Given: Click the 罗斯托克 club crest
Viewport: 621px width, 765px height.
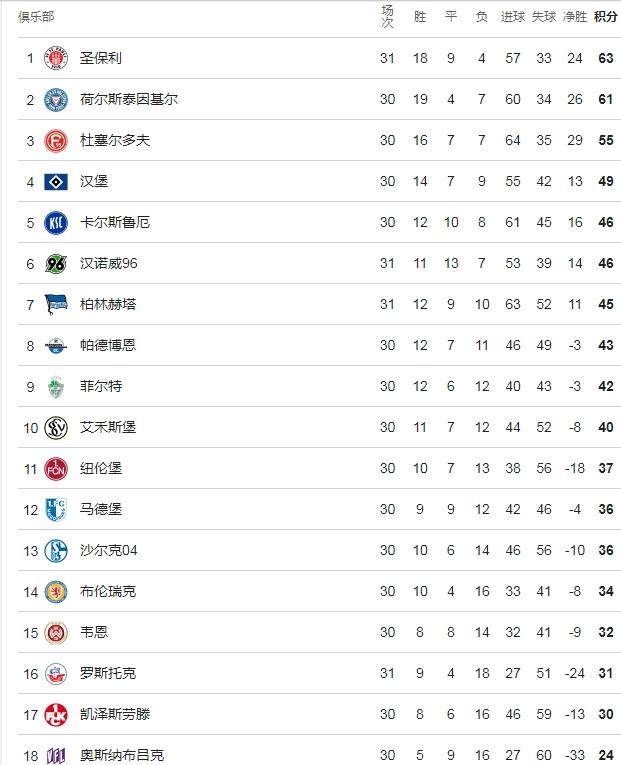Looking at the screenshot, I should 56,674.
